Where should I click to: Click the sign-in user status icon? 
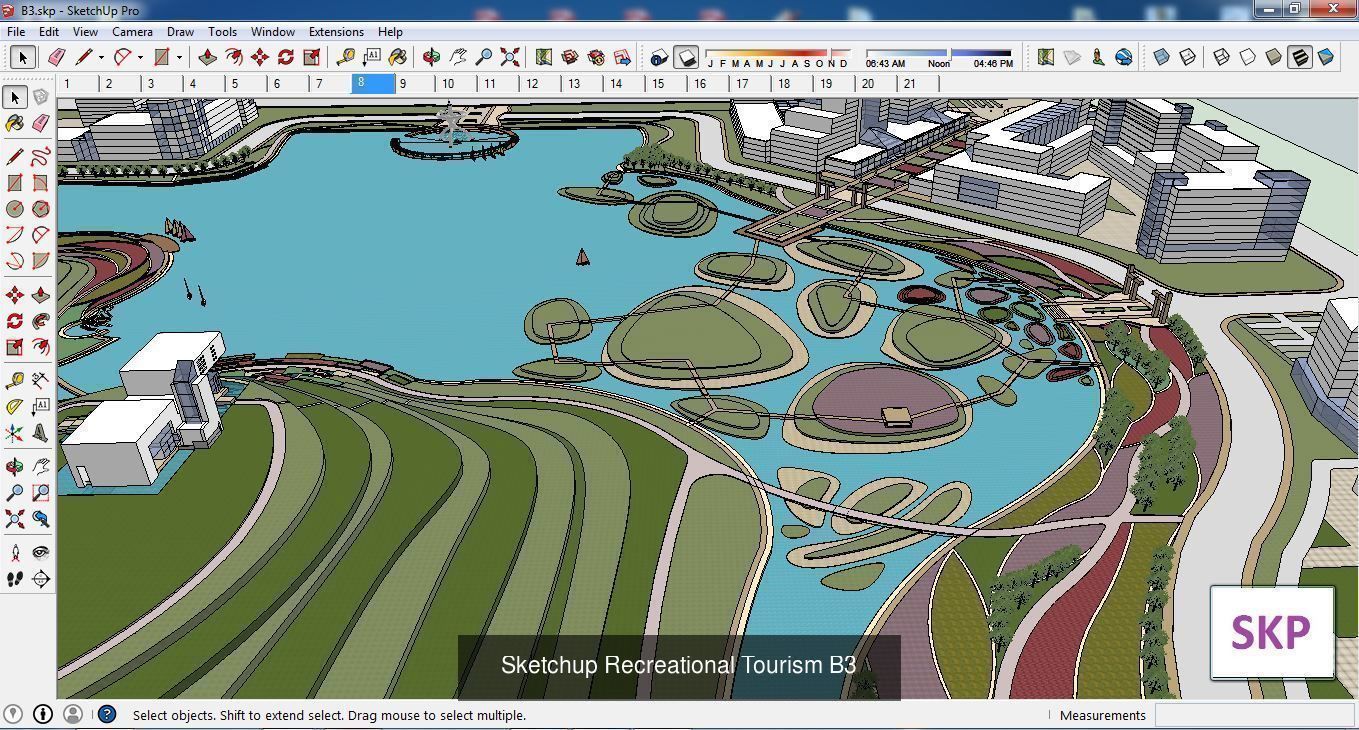coord(72,714)
